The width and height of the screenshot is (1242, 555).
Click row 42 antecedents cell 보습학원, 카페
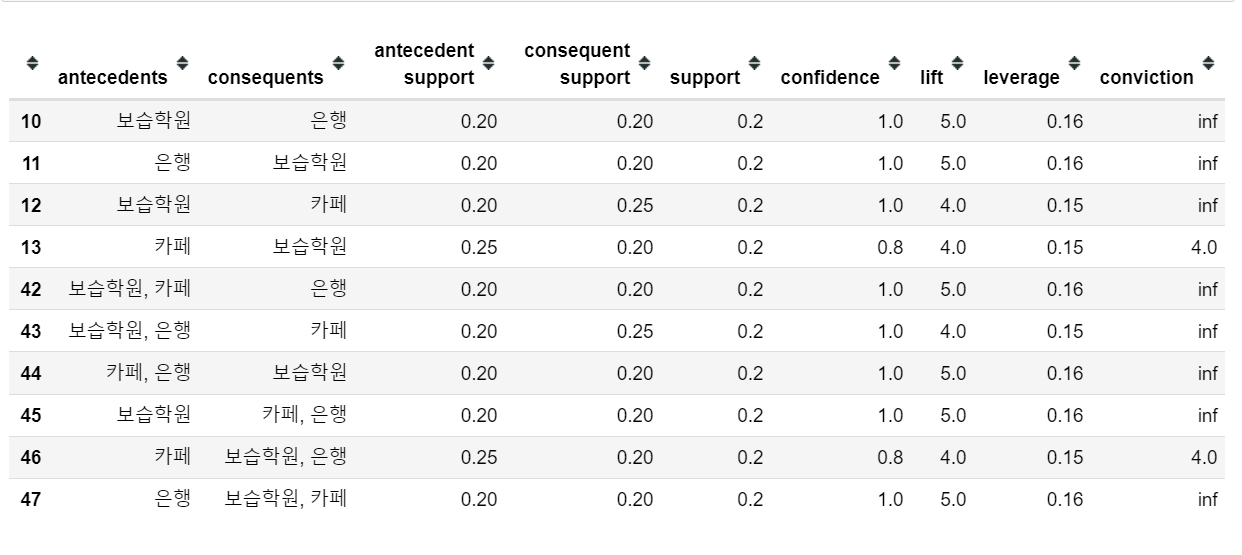pyautogui.click(x=130, y=289)
